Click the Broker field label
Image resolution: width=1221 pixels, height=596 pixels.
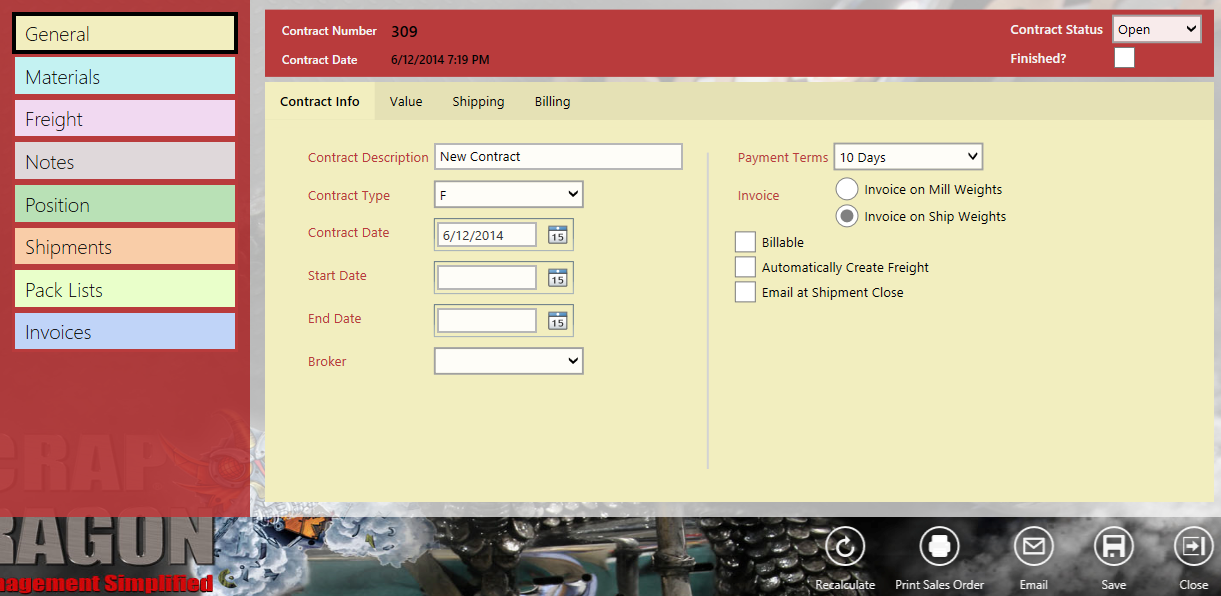327,361
